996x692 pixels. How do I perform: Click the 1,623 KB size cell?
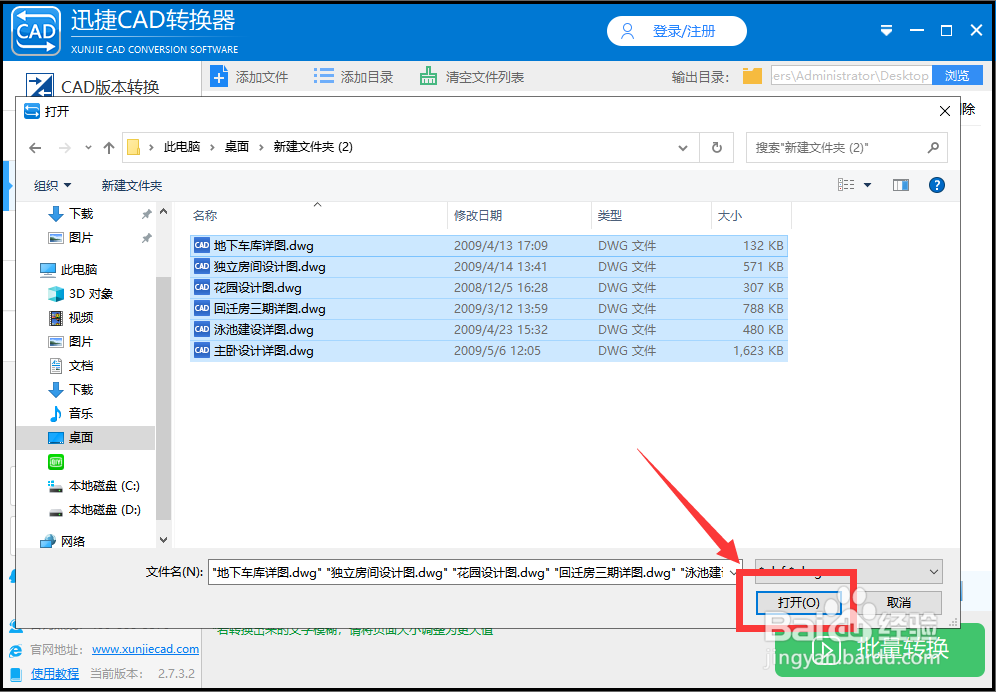758,350
